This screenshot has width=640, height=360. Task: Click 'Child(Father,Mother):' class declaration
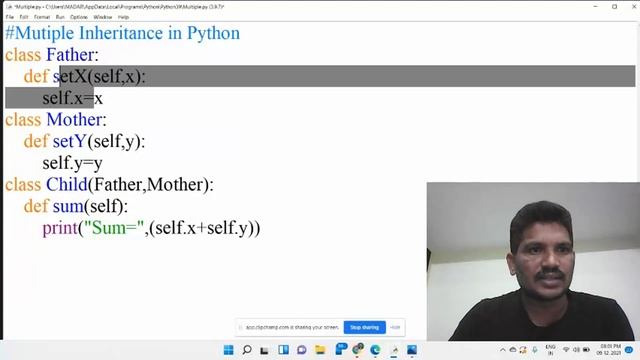(130, 184)
